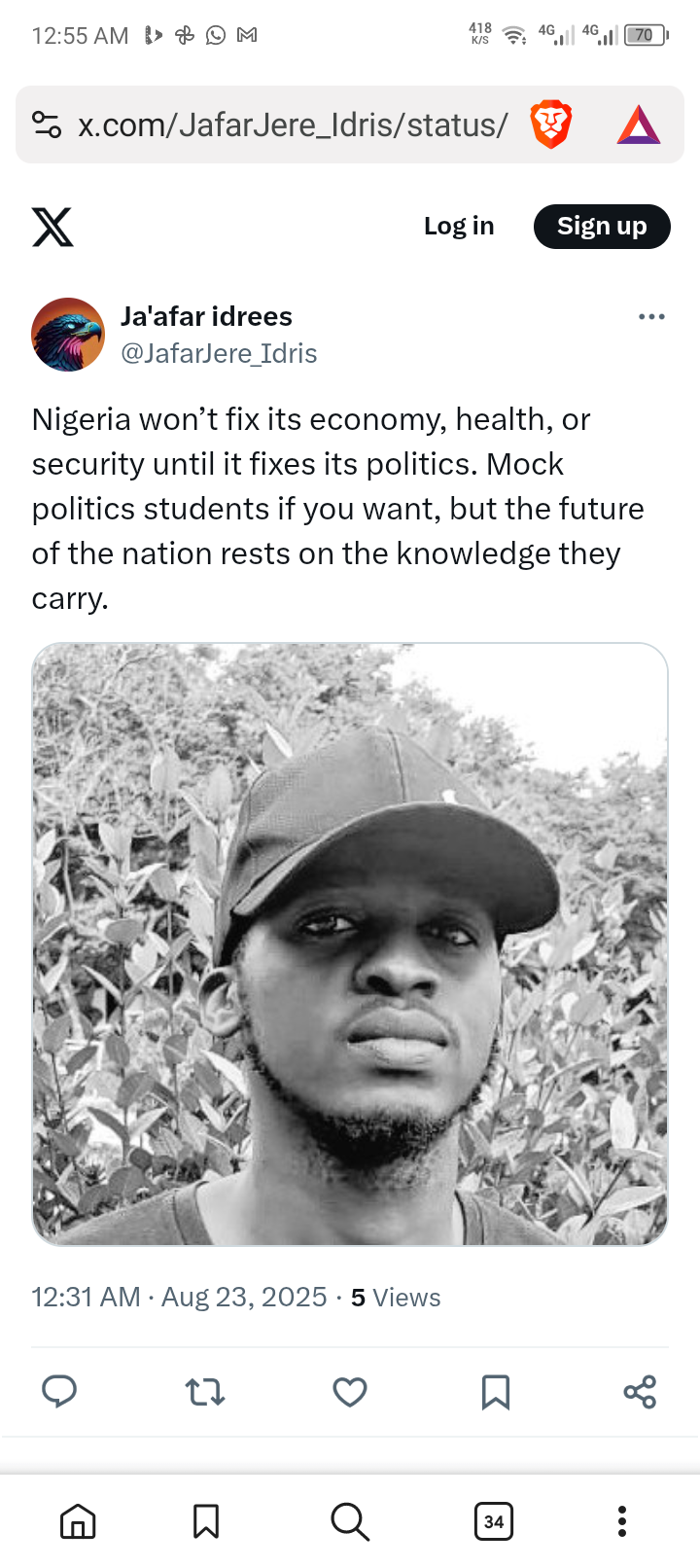Show the 34 open tabs
The image size is (700, 1568).
pos(494,1521)
